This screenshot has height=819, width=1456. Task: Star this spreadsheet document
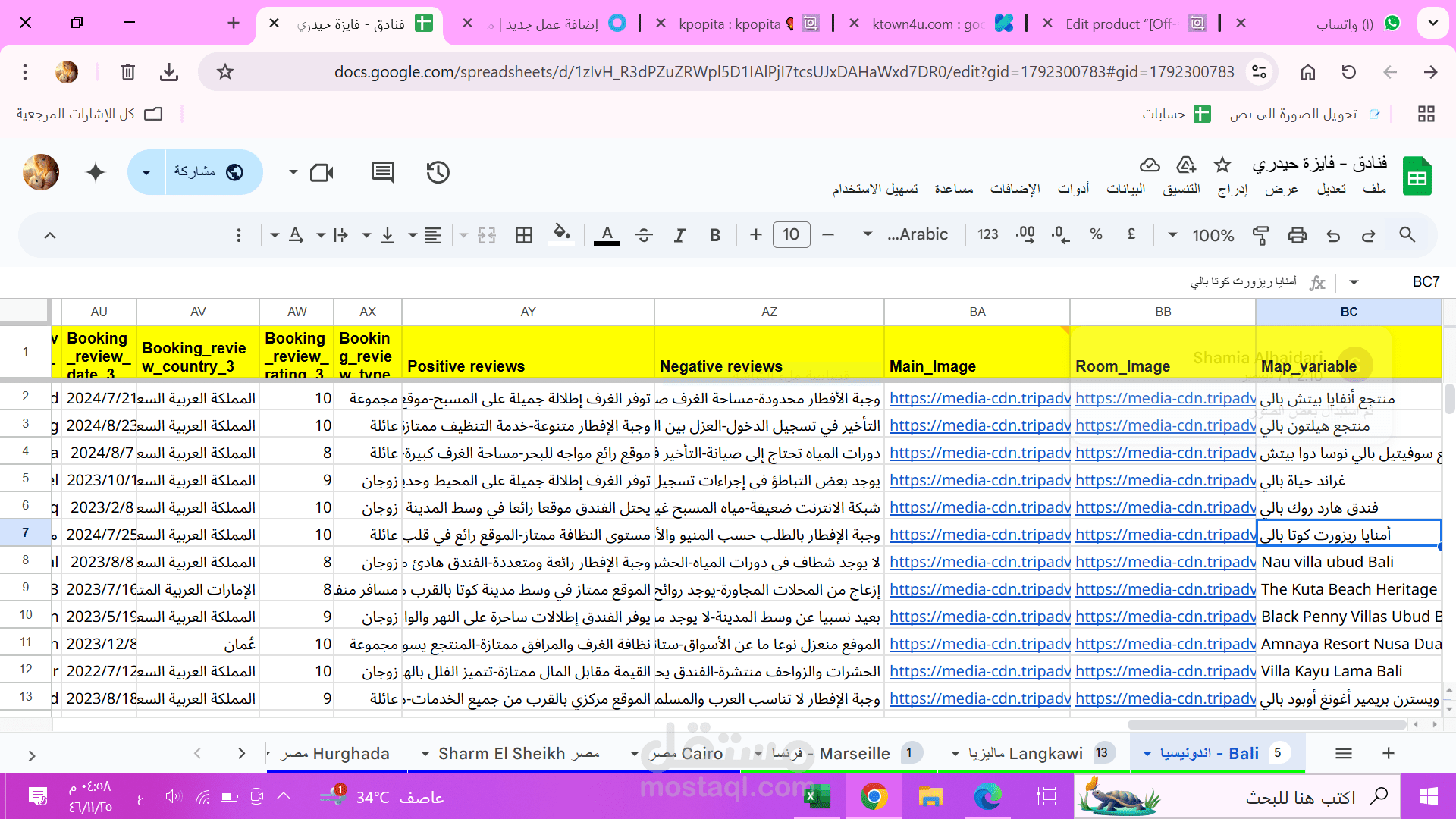1222,165
